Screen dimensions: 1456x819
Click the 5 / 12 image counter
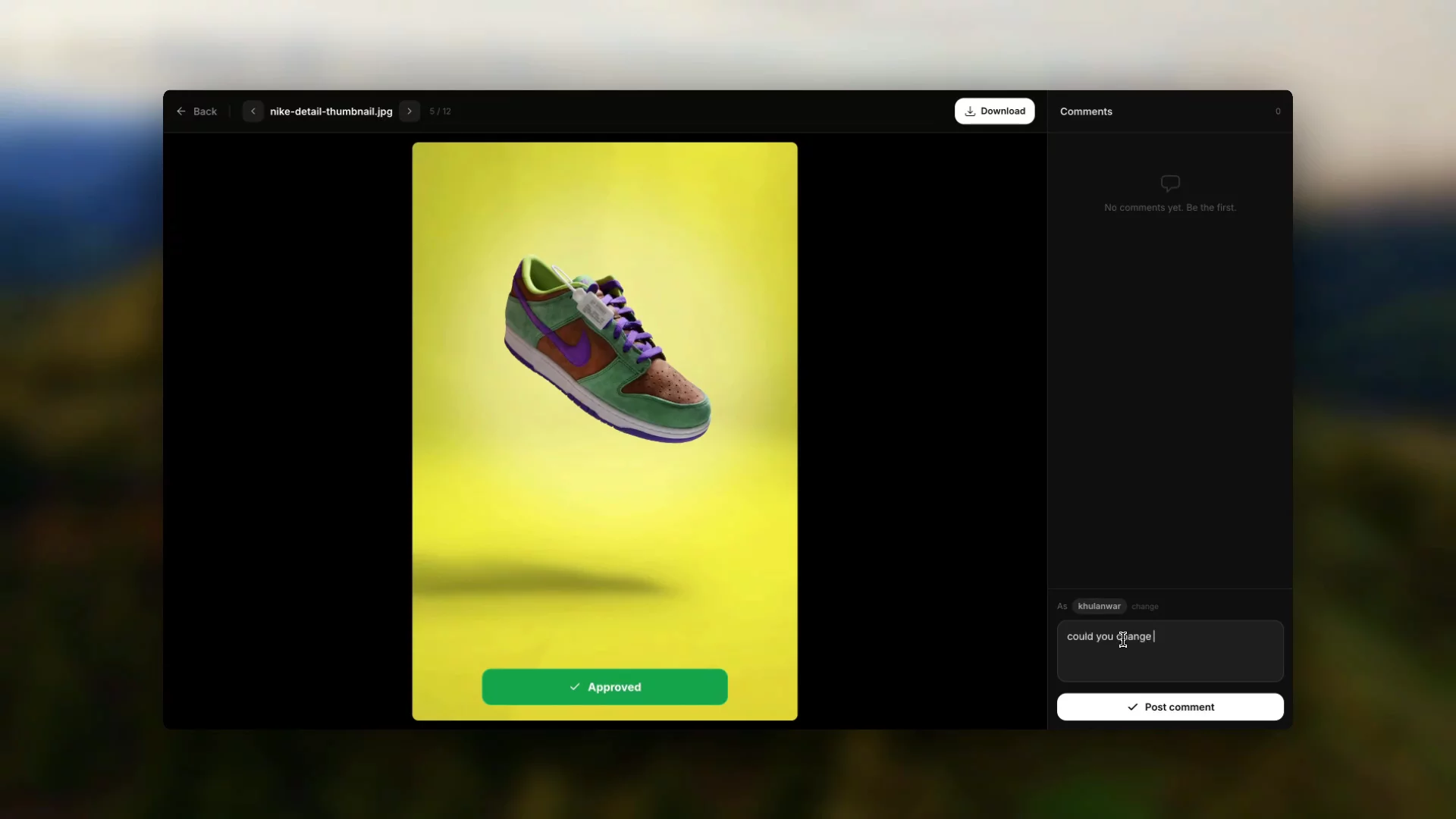click(x=440, y=111)
